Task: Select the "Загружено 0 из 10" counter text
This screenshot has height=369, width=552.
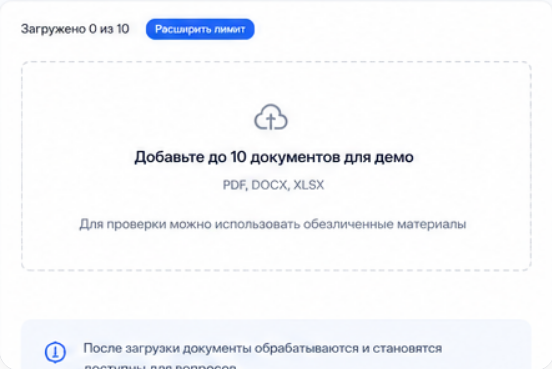Action: (75, 29)
